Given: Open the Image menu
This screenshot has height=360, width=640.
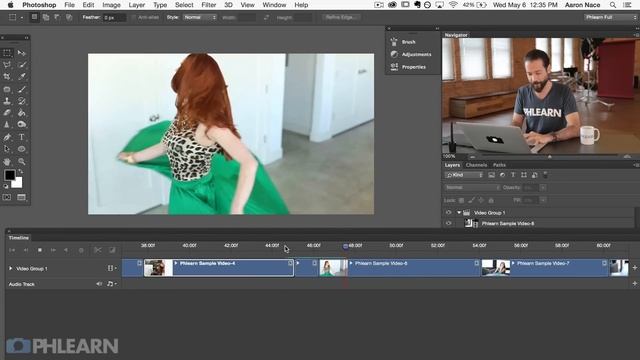Looking at the screenshot, I should pyautogui.click(x=111, y=5).
